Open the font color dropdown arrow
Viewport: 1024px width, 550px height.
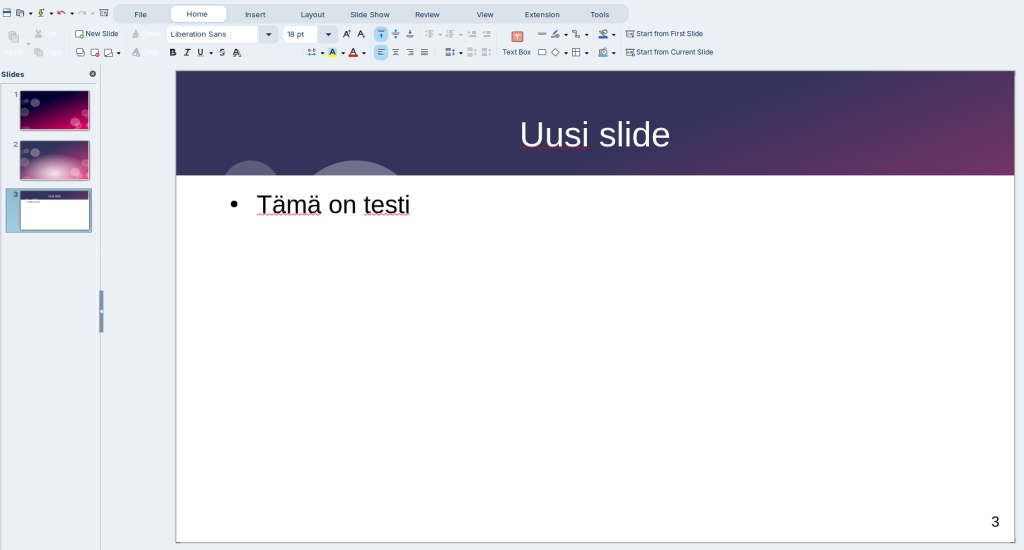[364, 53]
